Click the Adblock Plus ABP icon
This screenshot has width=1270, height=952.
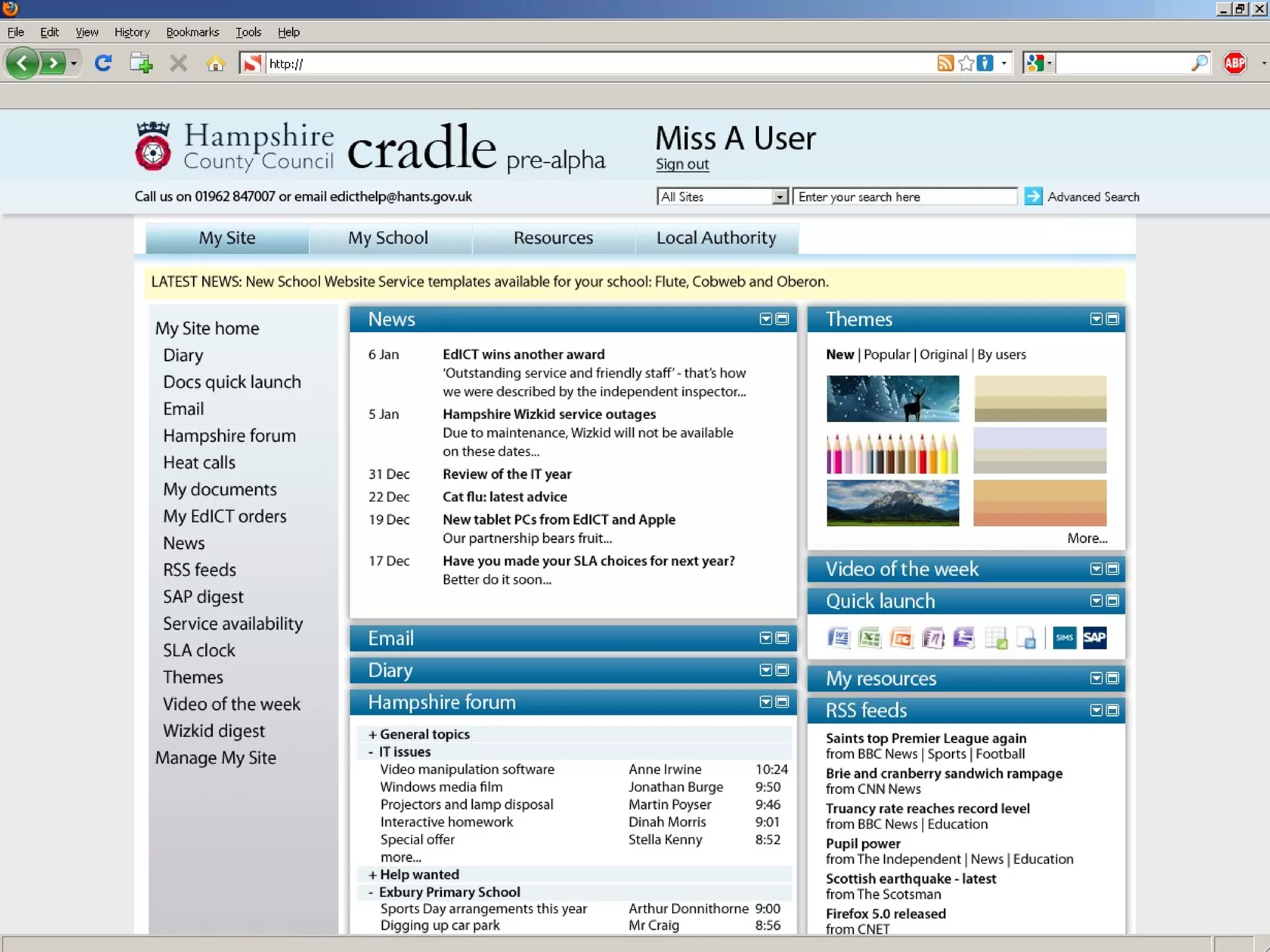coord(1235,63)
